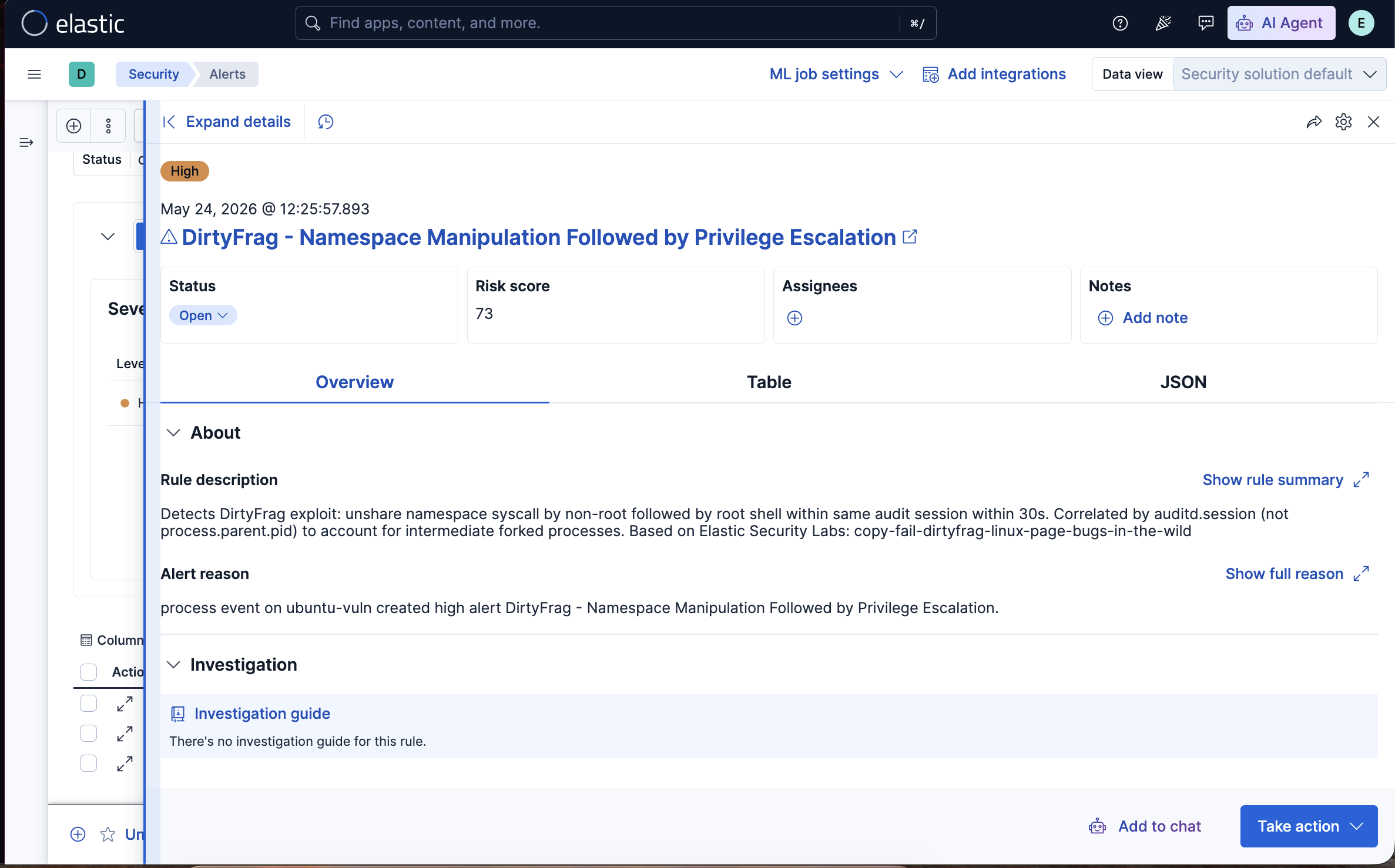The width and height of the screenshot is (1395, 868).
Task: Open the AI Agent assistant
Action: [x=1281, y=23]
